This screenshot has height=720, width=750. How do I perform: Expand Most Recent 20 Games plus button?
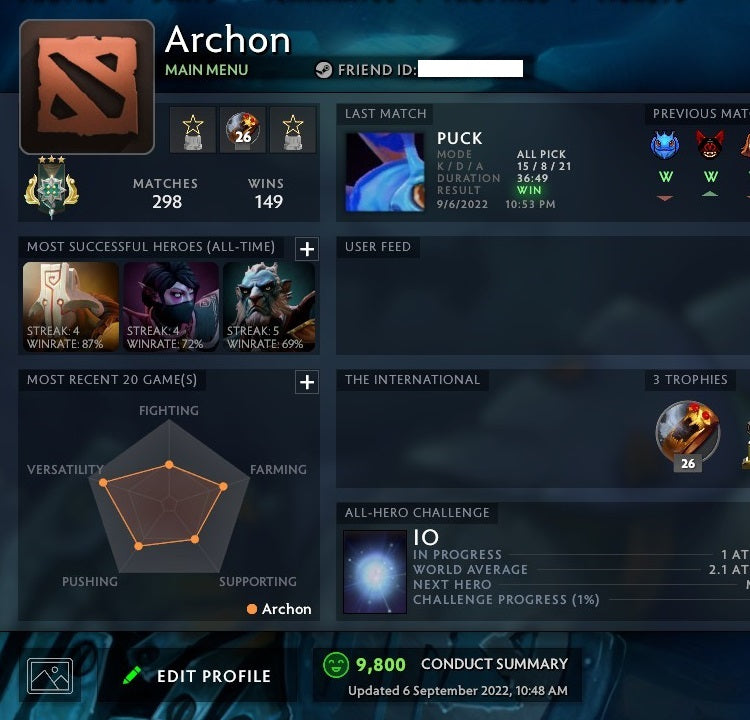pos(307,382)
